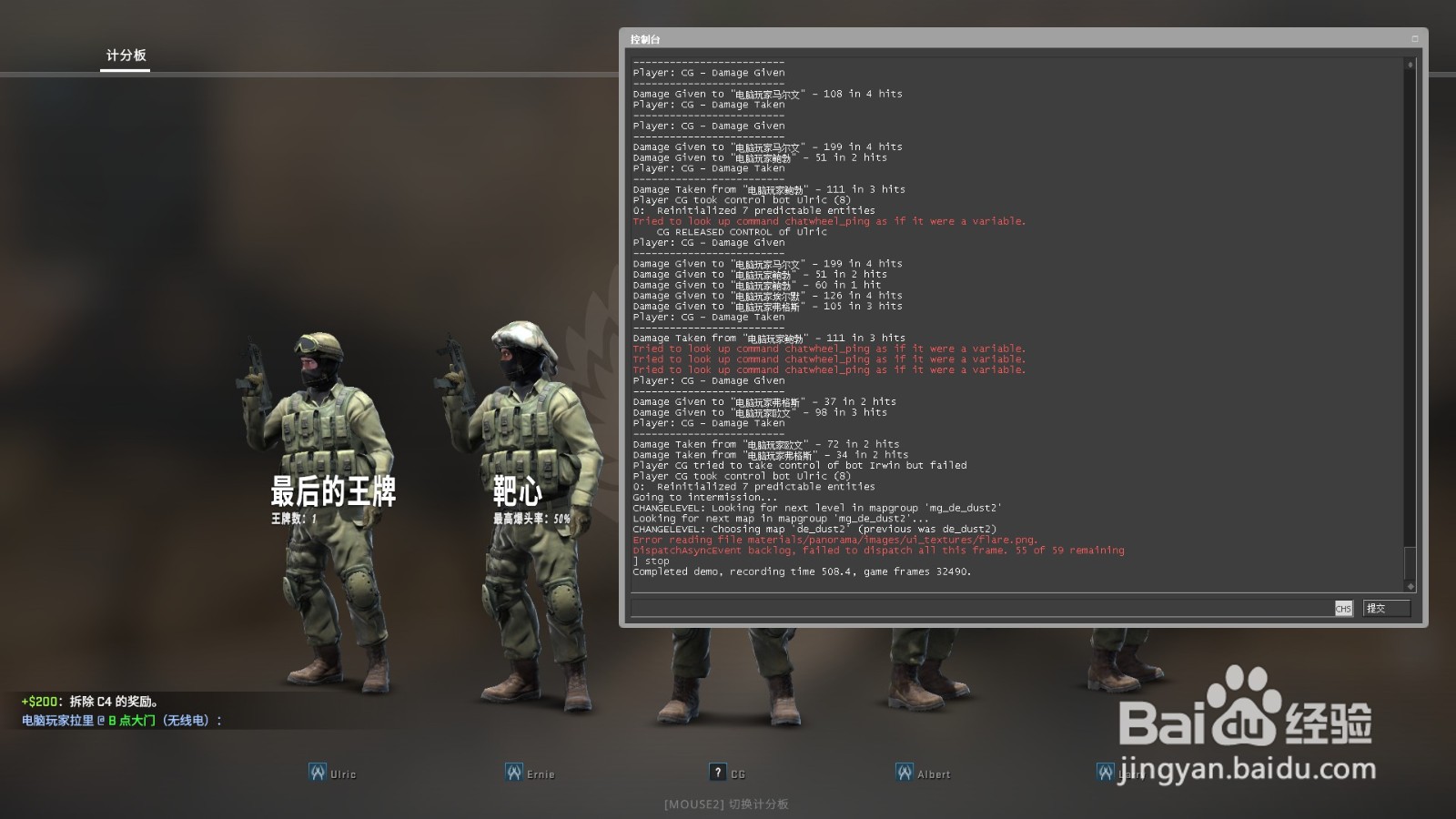This screenshot has height=819, width=1456.
Task: Switch to the 计分板 tab
Action: pyautogui.click(x=125, y=56)
